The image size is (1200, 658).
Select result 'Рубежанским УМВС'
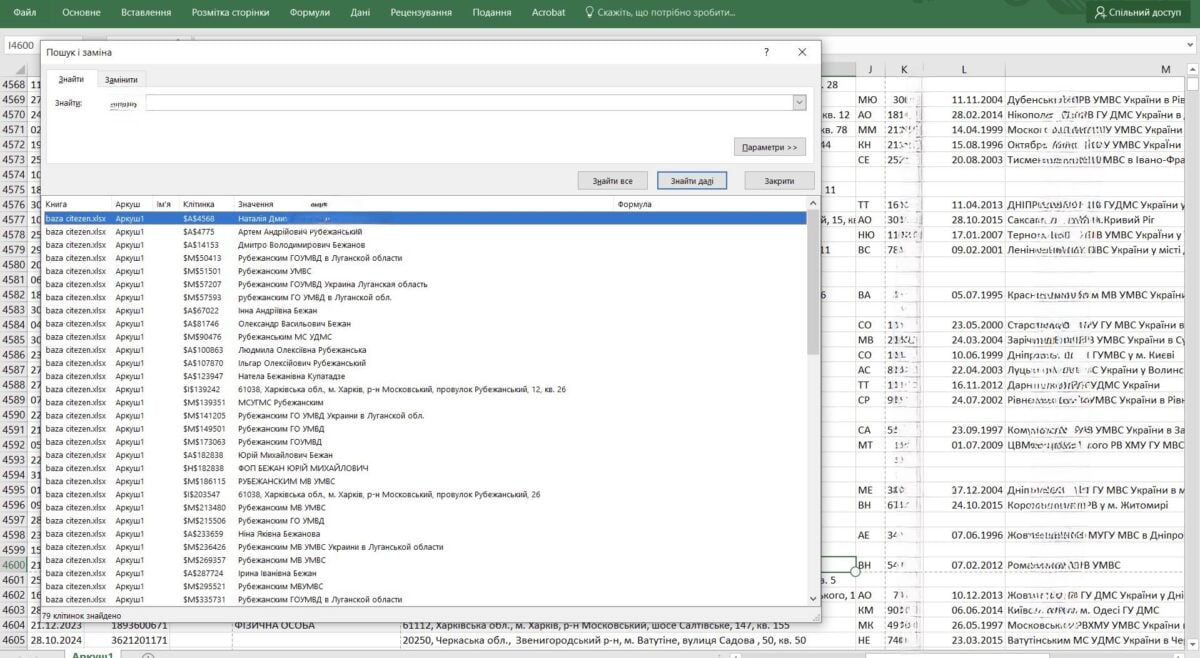(425, 270)
